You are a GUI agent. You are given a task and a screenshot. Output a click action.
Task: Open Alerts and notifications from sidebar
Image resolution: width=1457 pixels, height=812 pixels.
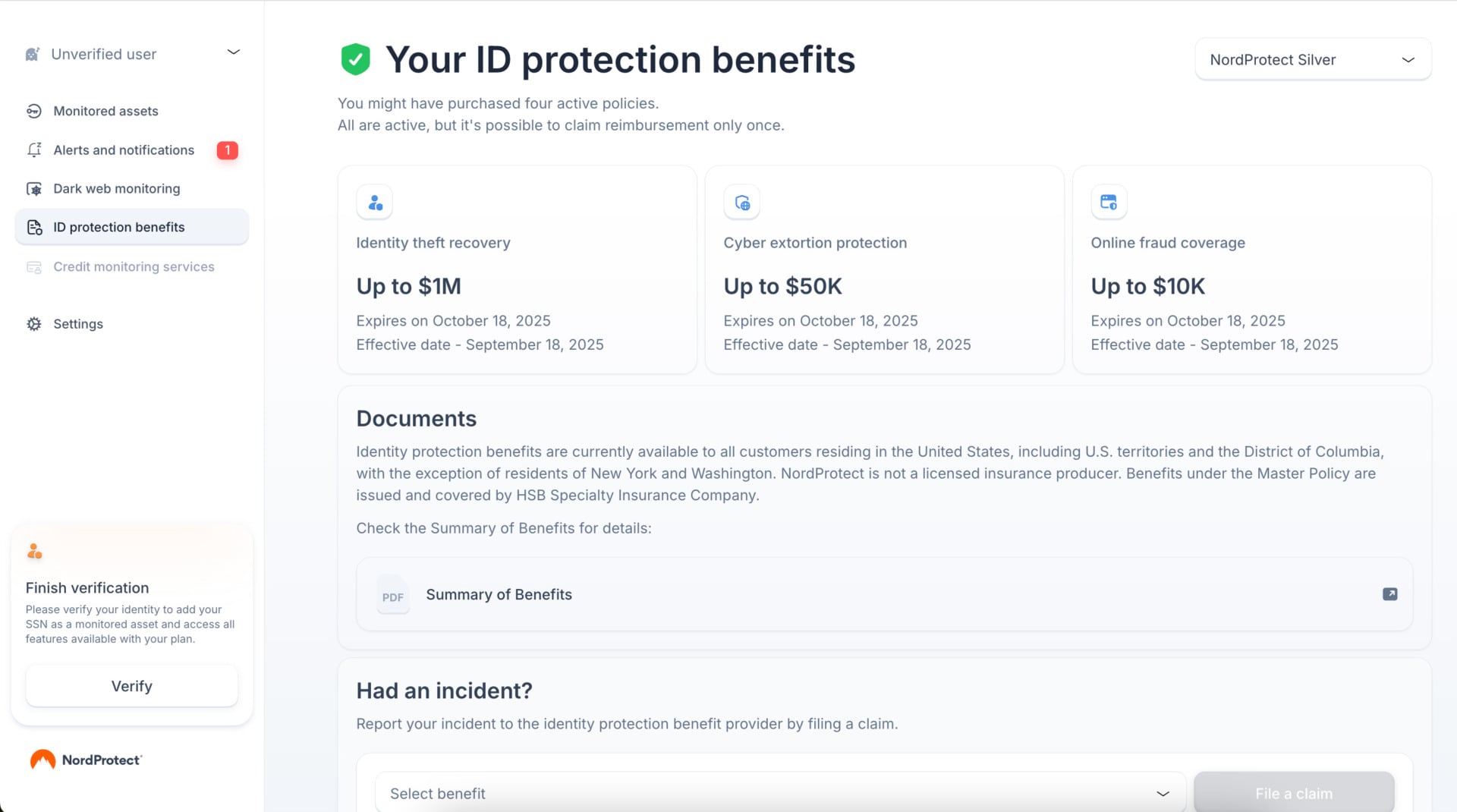tap(124, 149)
